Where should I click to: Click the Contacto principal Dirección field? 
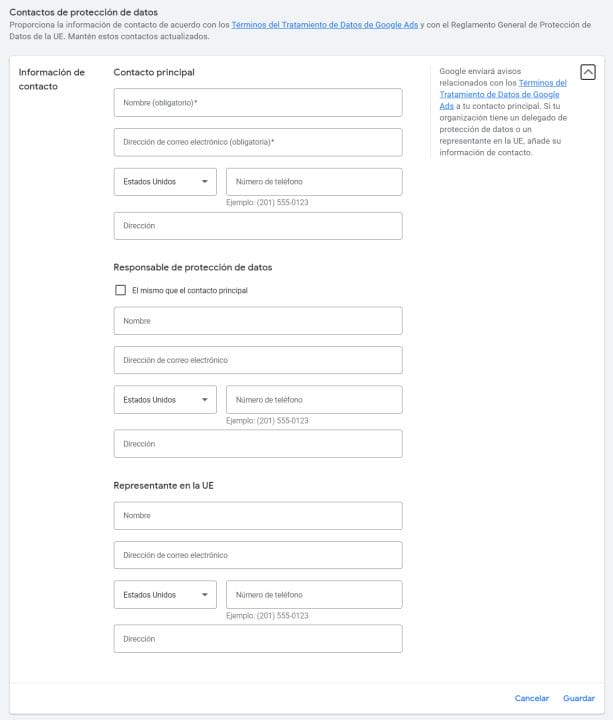[x=258, y=226]
